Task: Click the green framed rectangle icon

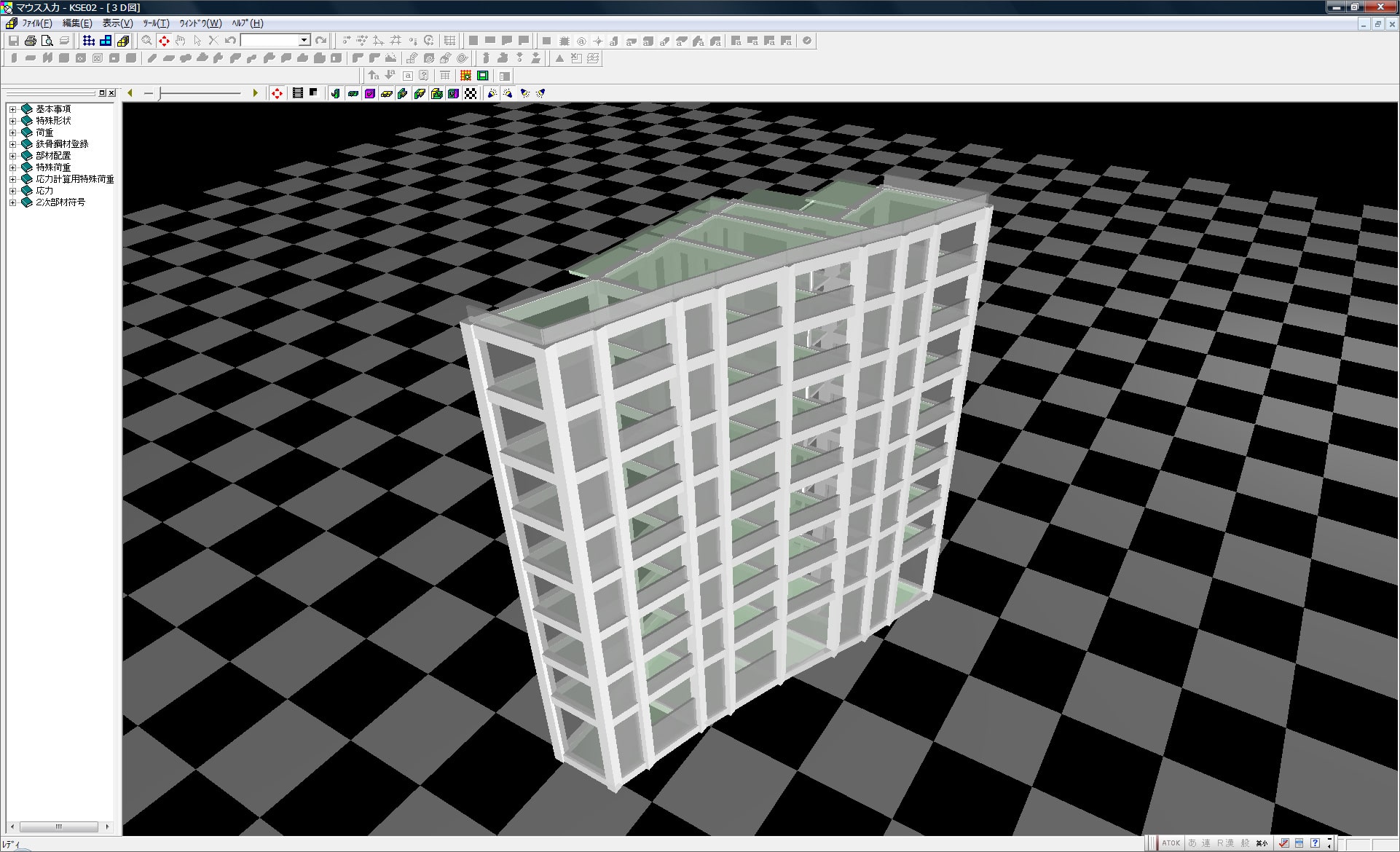Action: pyautogui.click(x=482, y=76)
